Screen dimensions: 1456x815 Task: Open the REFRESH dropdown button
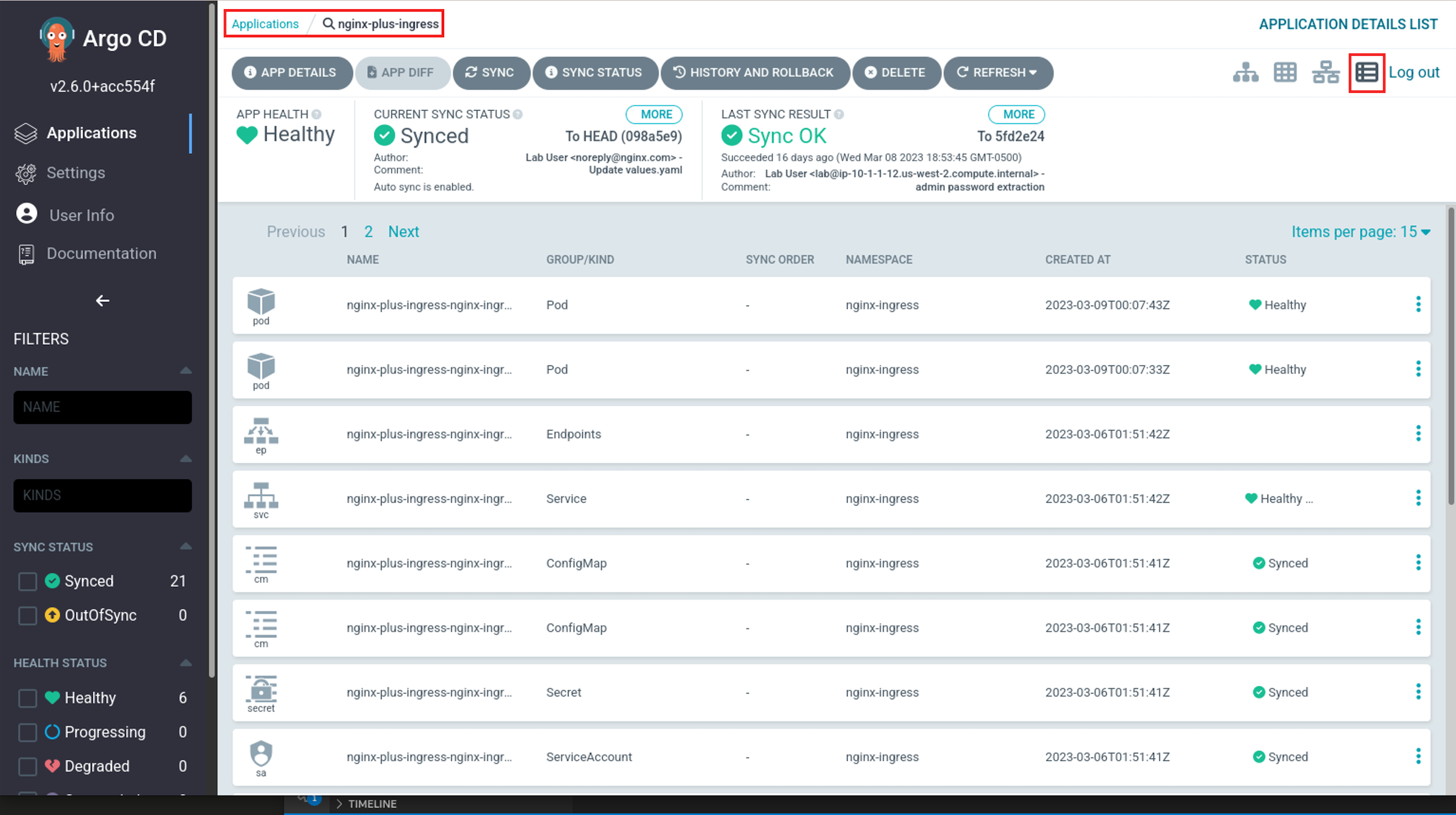pyautogui.click(x=998, y=72)
